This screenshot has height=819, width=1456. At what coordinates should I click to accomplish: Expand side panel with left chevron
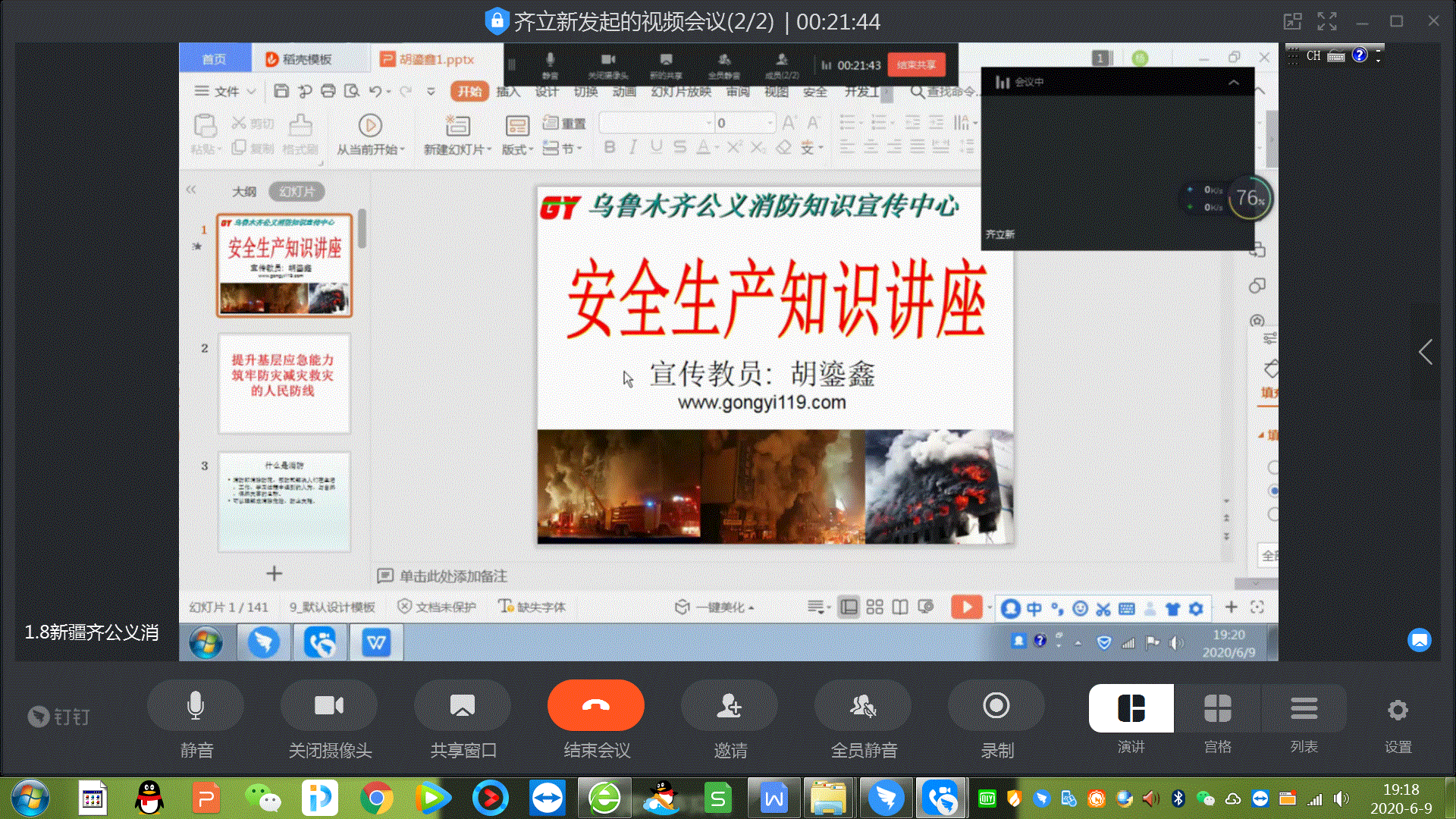coord(1426,352)
